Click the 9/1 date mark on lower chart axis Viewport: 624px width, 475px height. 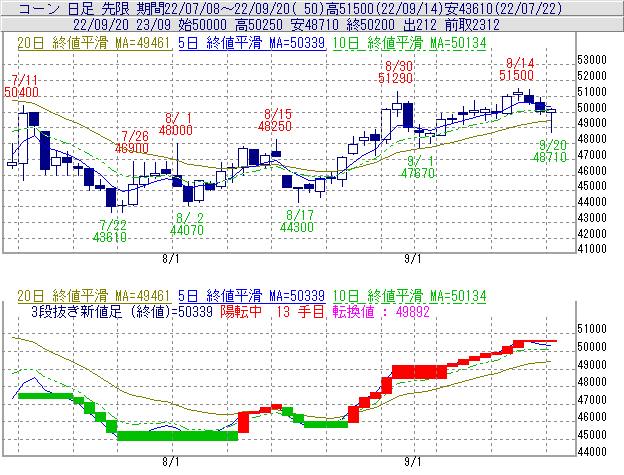coord(413,462)
